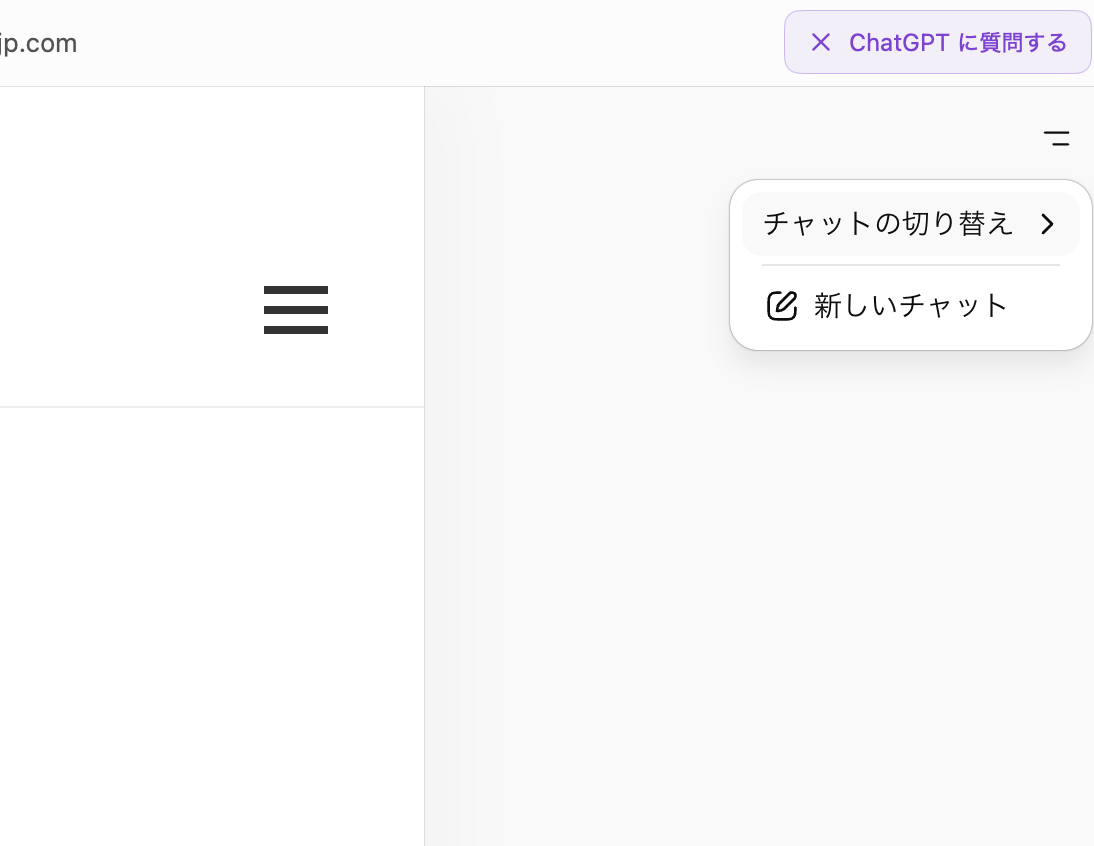Open the website's hamburger menu icon

pos(295,310)
